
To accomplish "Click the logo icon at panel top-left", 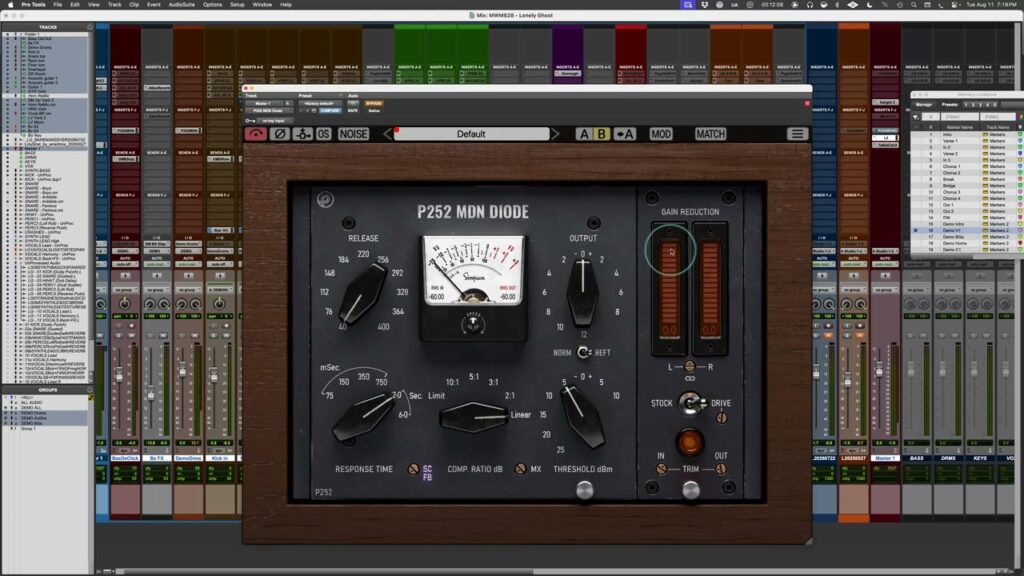I will 325,199.
